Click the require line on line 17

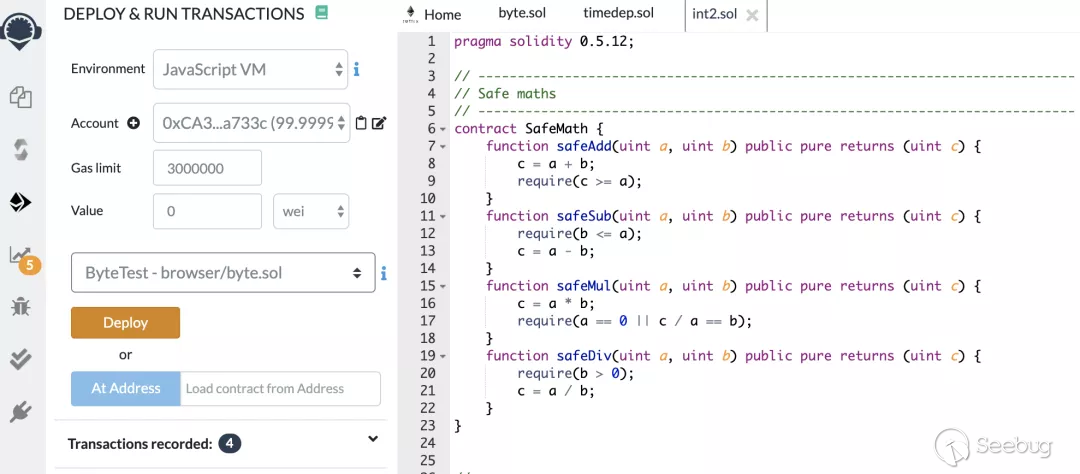[x=634, y=321]
